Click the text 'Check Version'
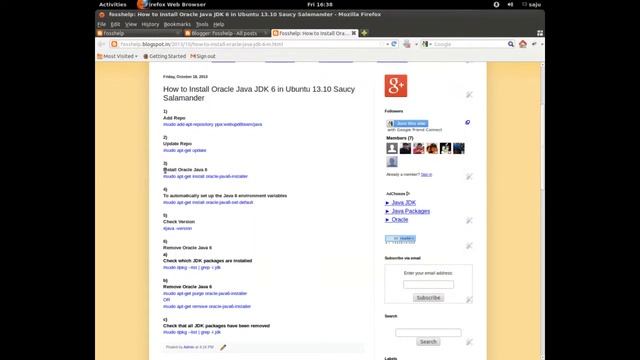Image resolution: width=640 pixels, height=360 pixels. [x=179, y=222]
